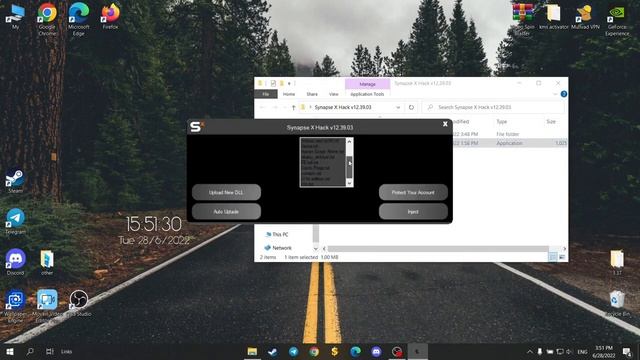Click the listbox scrollbar thumb
Viewport: 640px width, 360px height.
click(349, 167)
